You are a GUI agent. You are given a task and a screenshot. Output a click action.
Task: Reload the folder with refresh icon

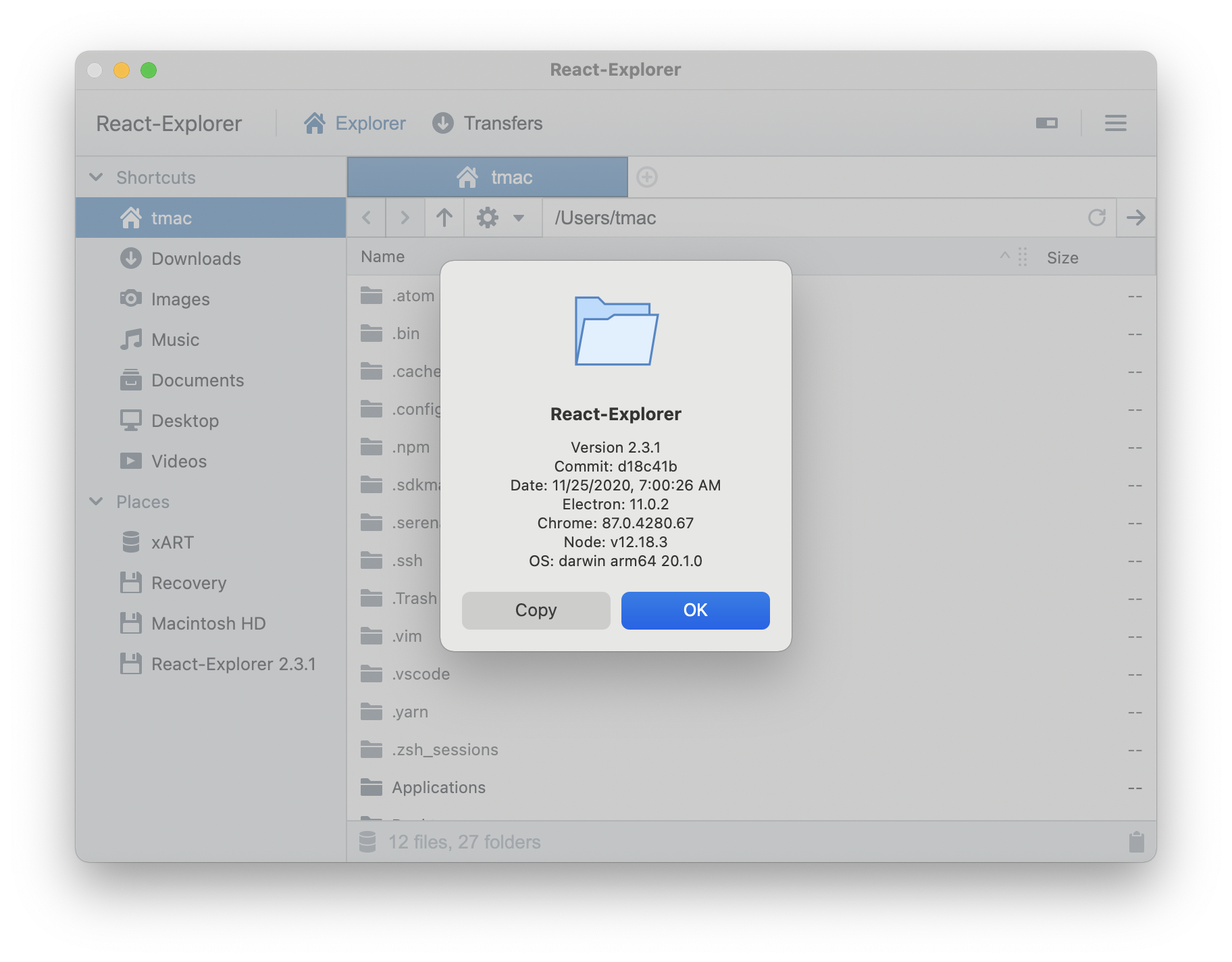1096,218
